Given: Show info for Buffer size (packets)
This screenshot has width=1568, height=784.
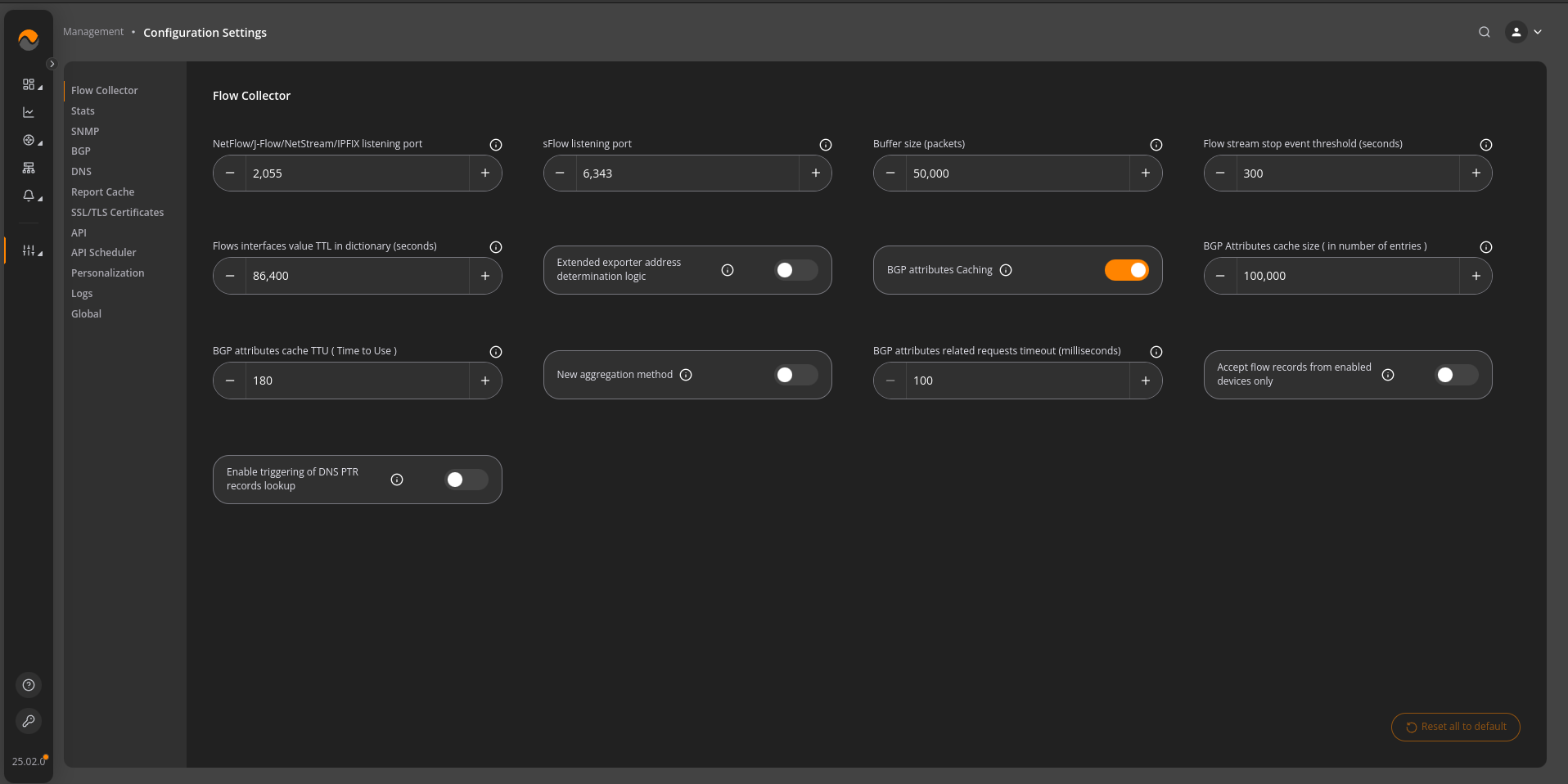Looking at the screenshot, I should pos(1156,145).
